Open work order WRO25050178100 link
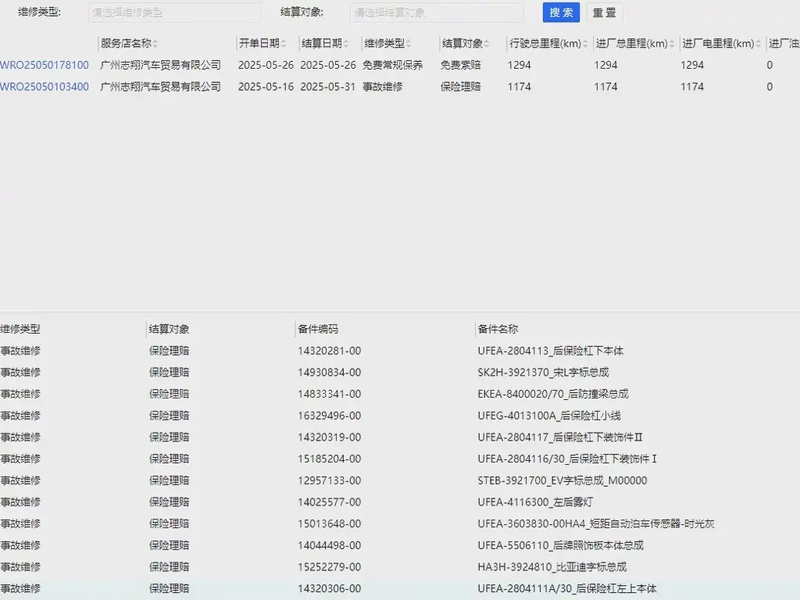The width and height of the screenshot is (800, 600). pos(44,65)
